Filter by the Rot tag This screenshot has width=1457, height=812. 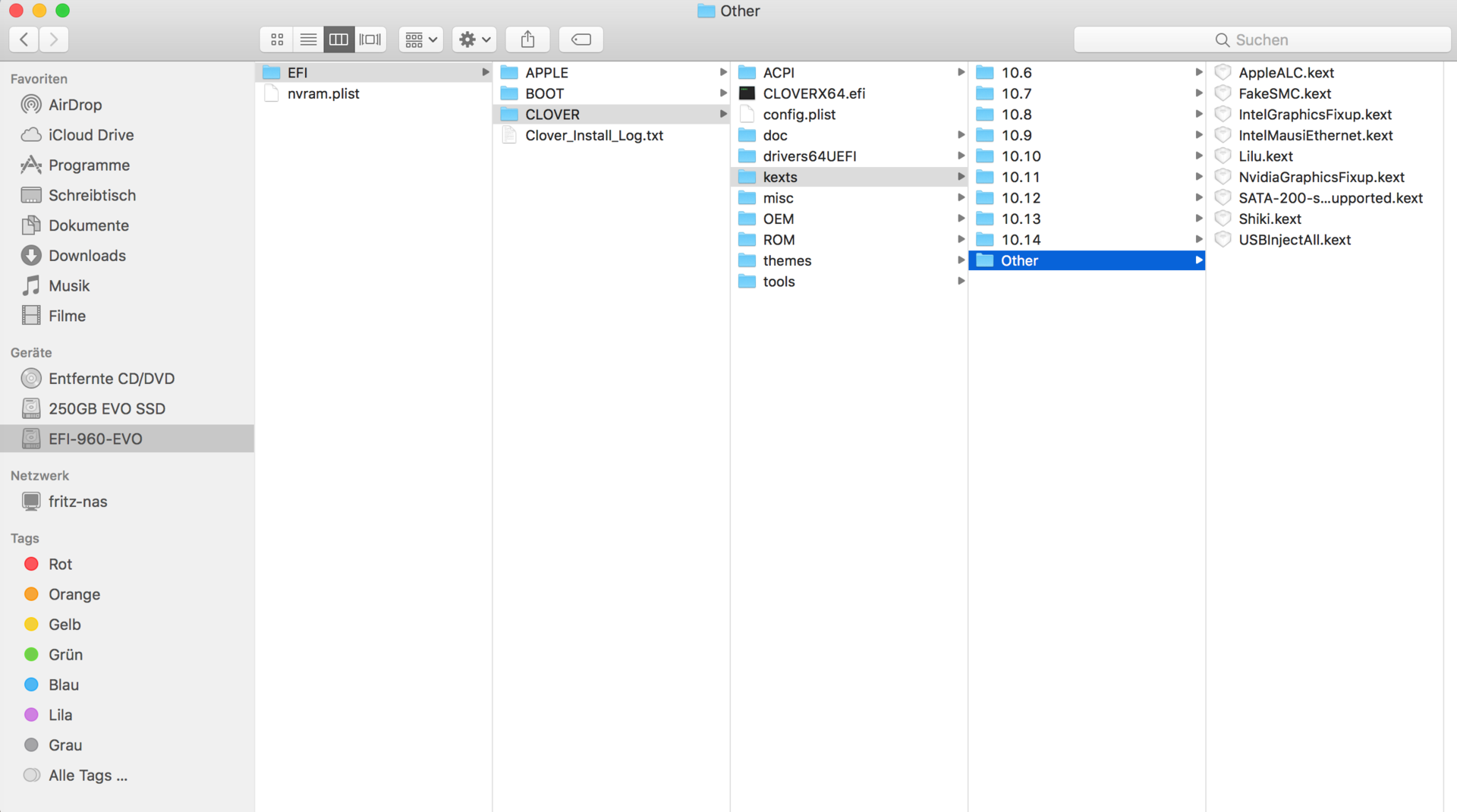click(x=127, y=565)
